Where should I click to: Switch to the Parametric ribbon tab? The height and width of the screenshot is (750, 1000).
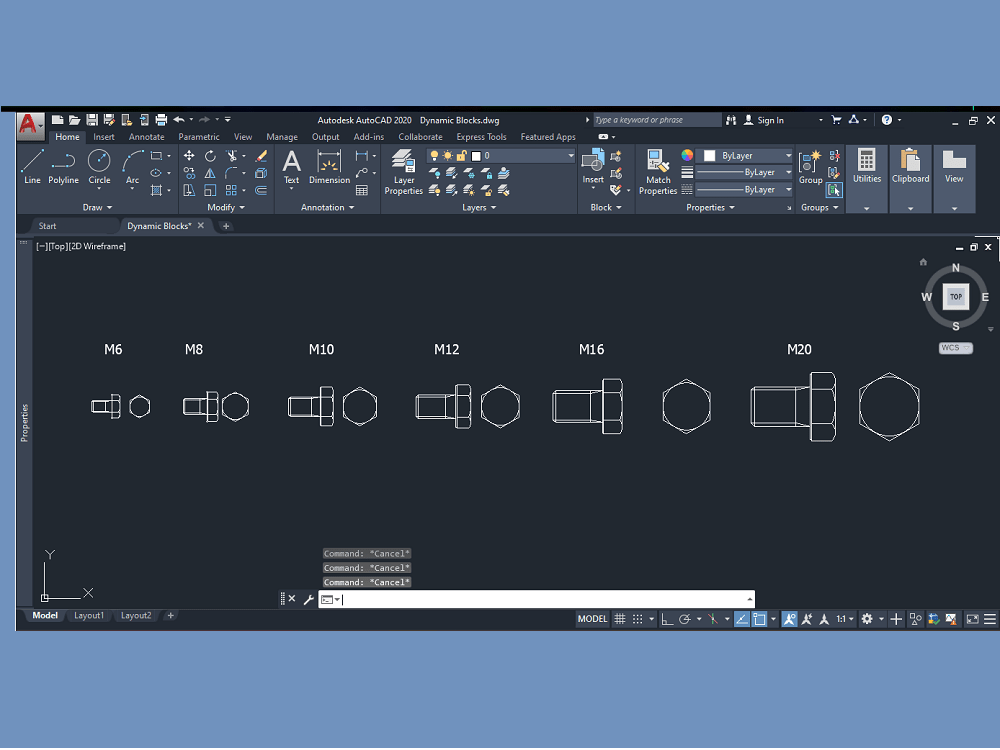click(199, 137)
